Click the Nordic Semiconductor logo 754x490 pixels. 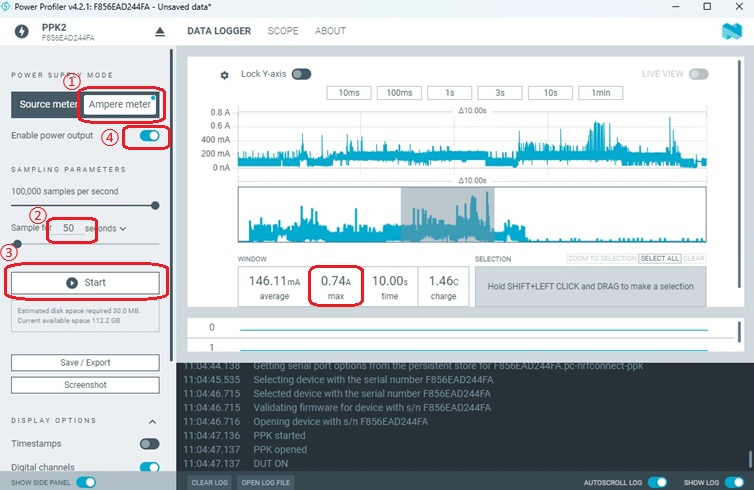tap(732, 31)
